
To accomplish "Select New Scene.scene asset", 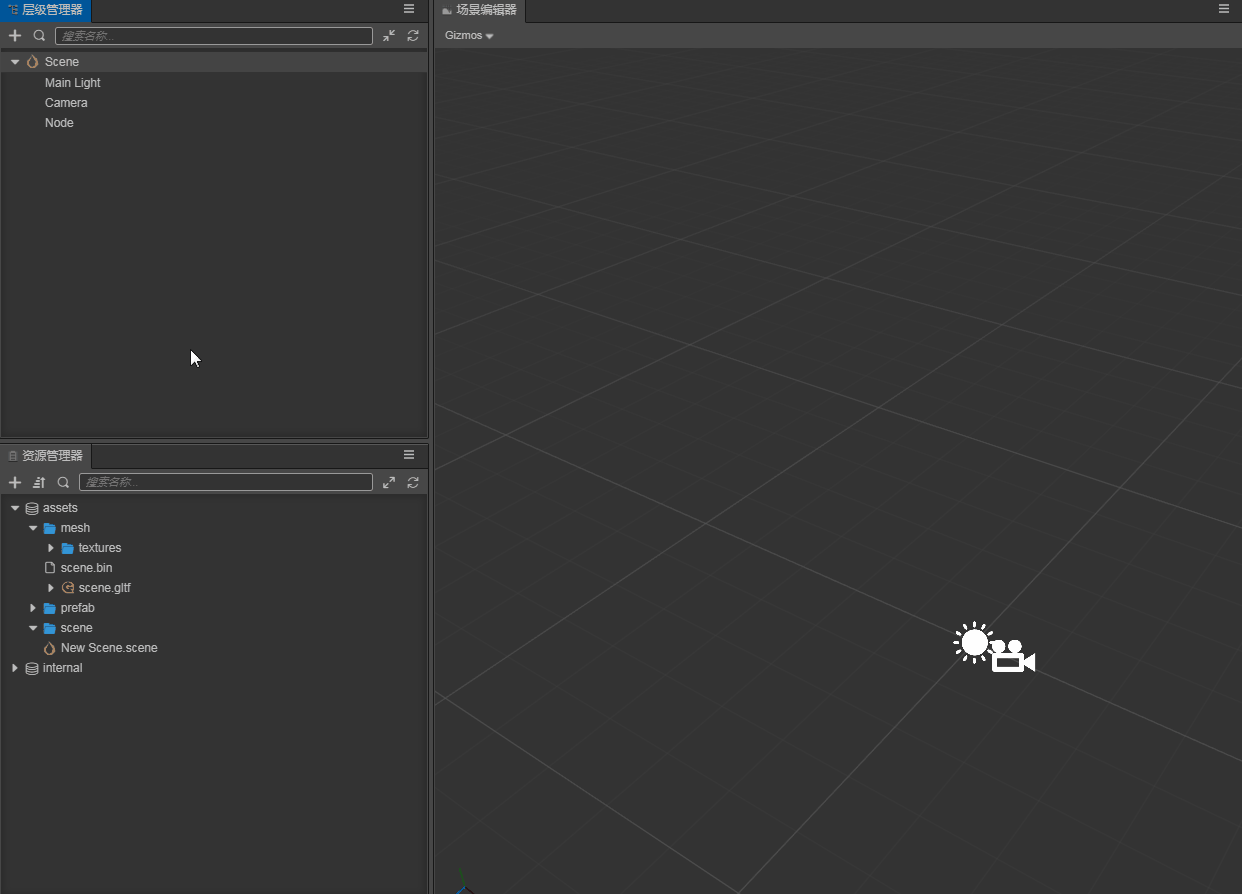I will click(108, 648).
